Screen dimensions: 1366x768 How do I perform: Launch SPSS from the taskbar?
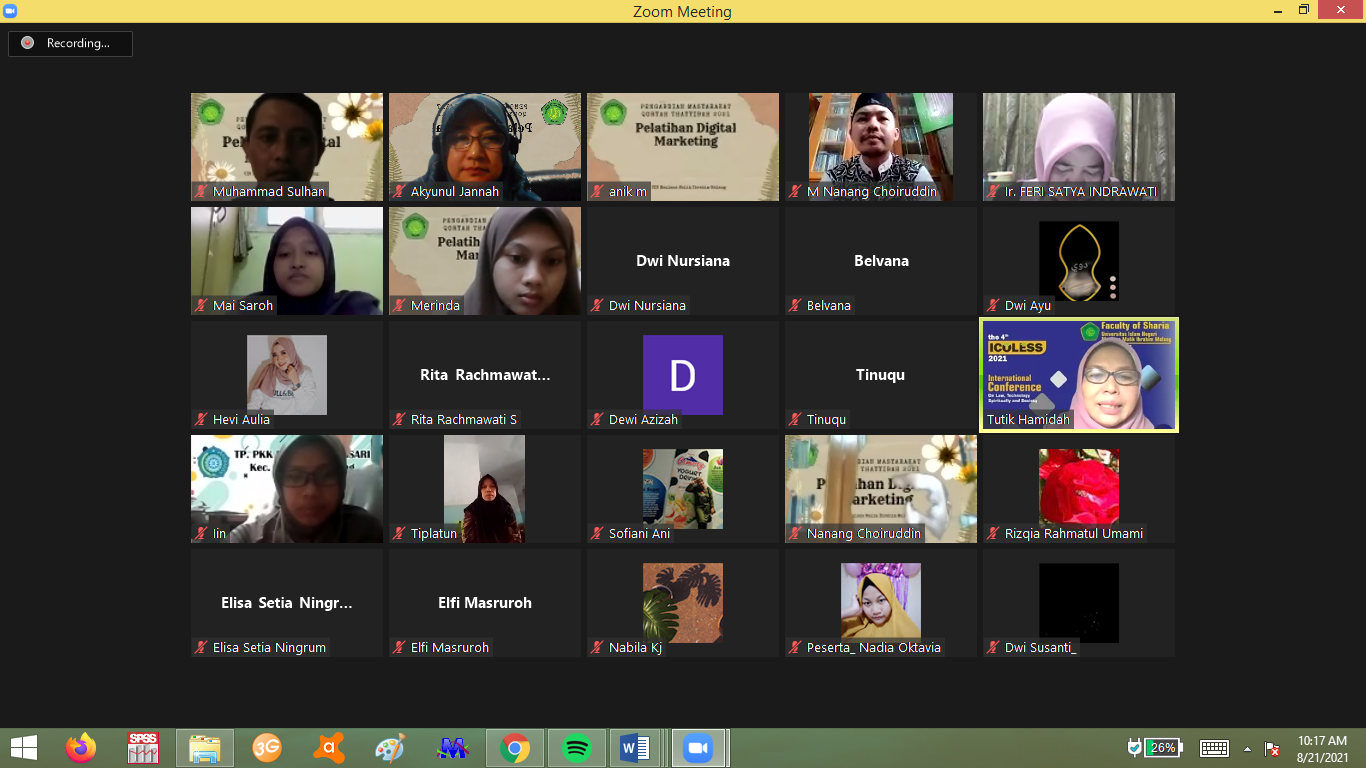tap(143, 747)
